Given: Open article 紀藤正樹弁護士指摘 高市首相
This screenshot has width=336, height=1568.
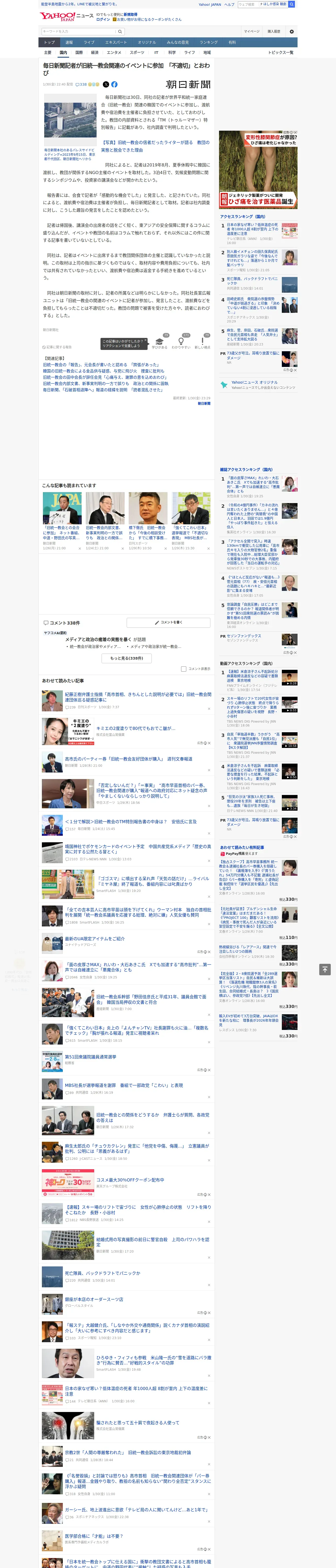Looking at the screenshot, I should point(138,696).
